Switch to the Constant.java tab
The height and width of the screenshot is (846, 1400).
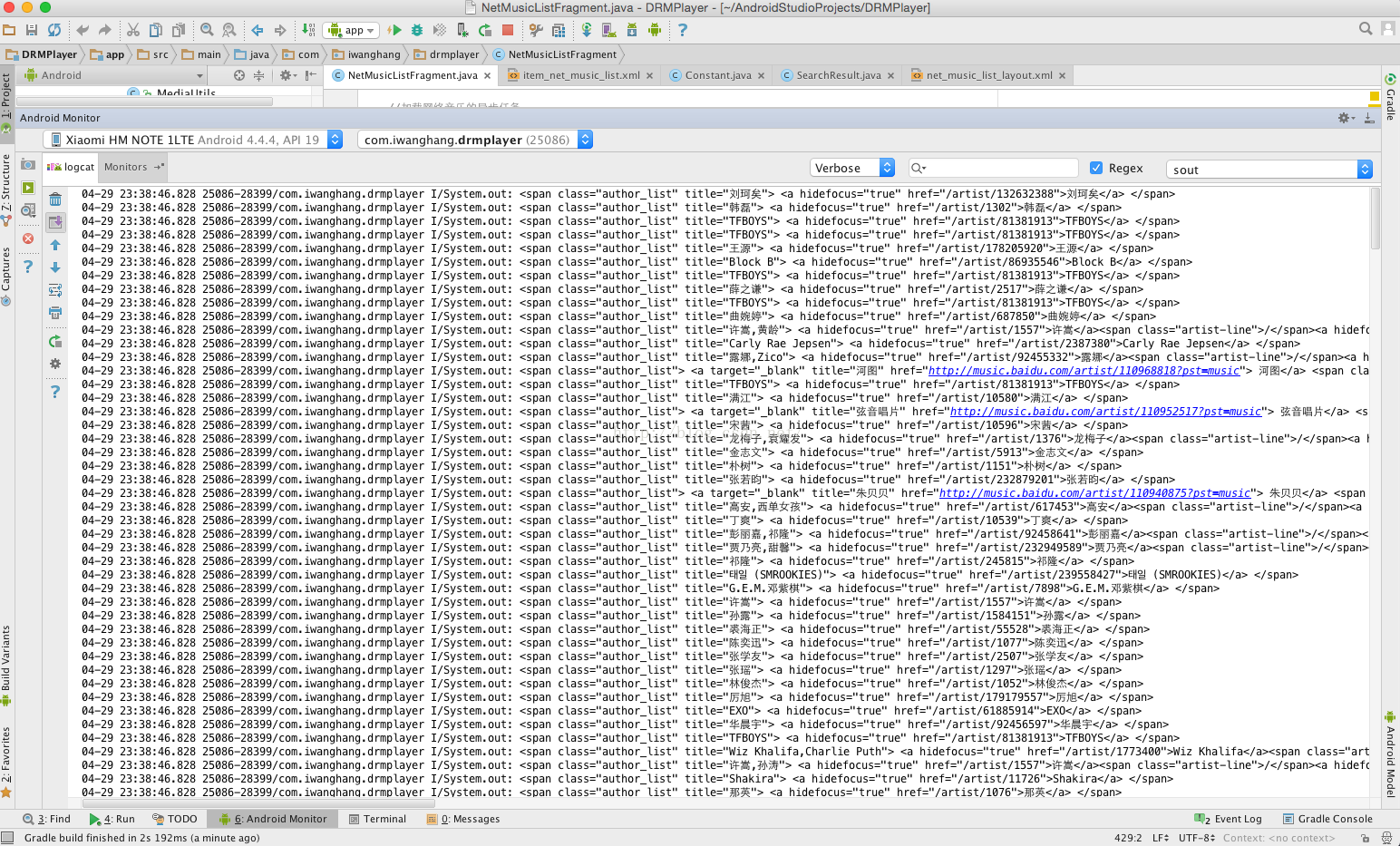(718, 75)
